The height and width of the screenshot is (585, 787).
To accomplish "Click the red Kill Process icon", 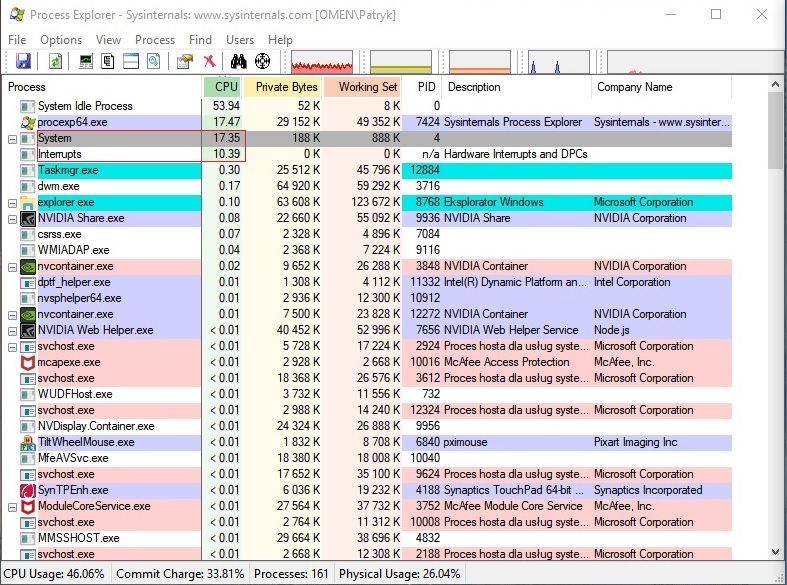I will tap(209, 61).
